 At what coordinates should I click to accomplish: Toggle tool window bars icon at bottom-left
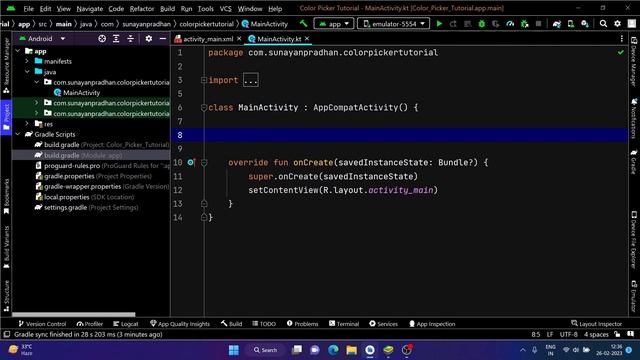(x=7, y=334)
